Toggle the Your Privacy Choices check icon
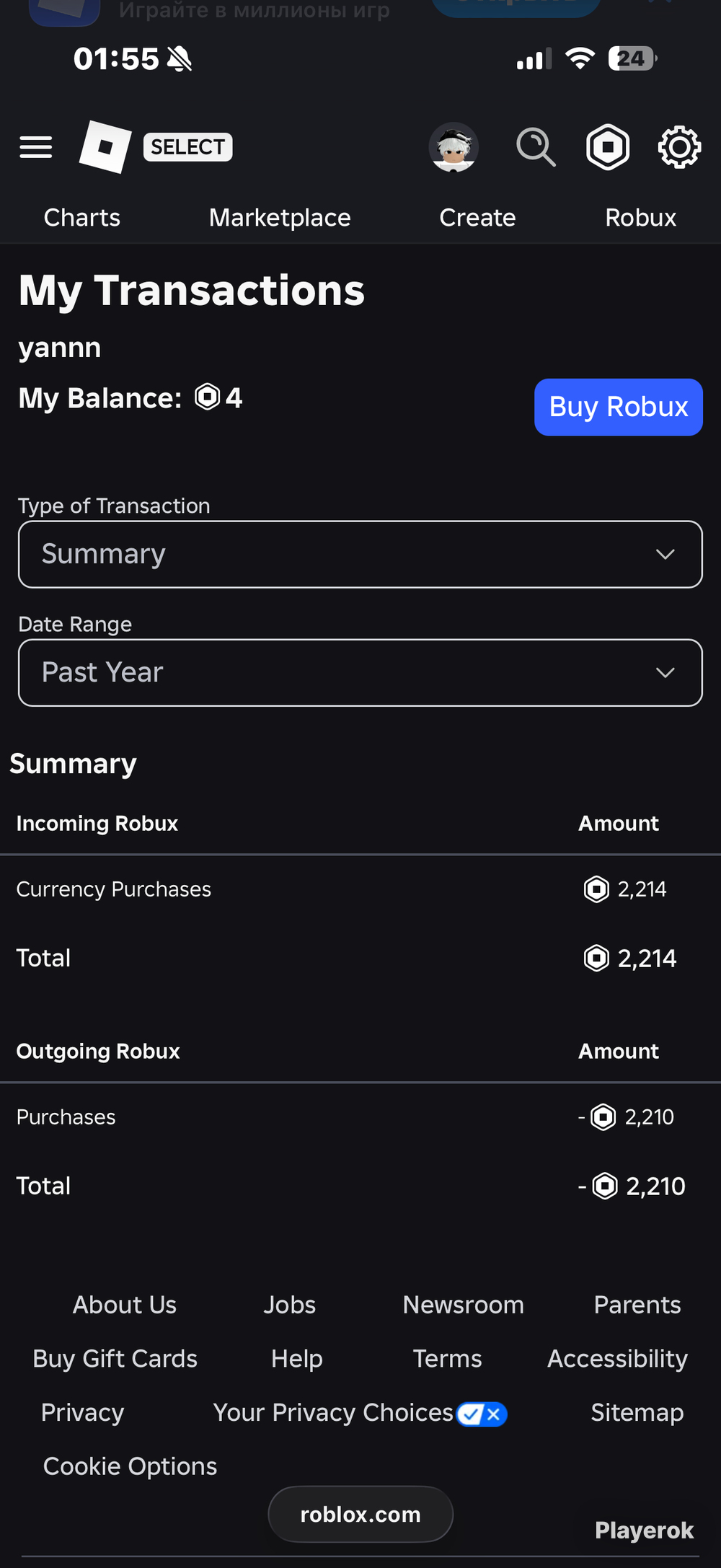The width and height of the screenshot is (721, 1568). coord(482,1414)
